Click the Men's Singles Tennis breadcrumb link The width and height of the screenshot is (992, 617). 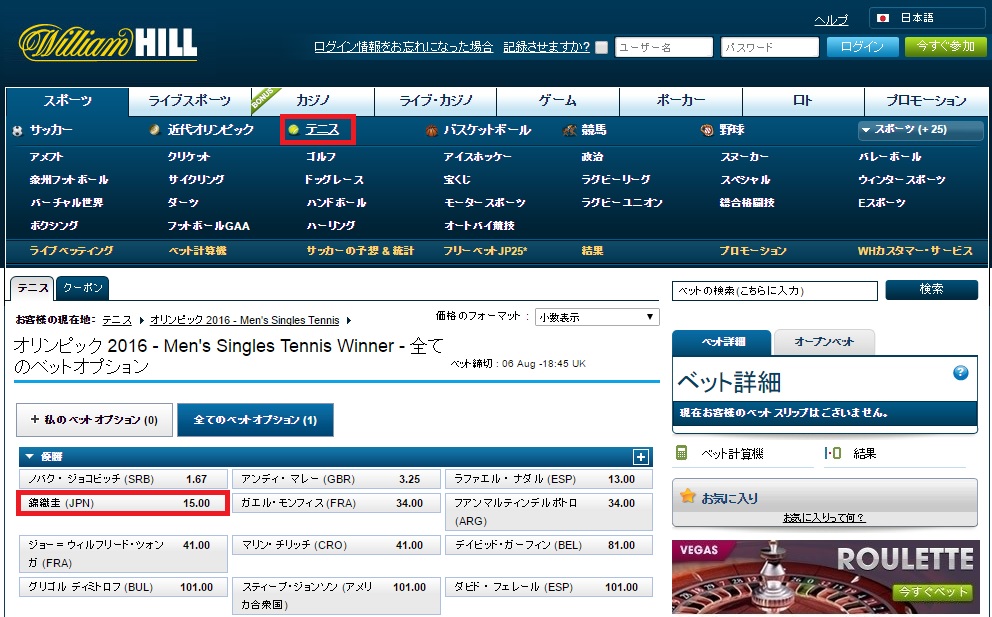[245, 320]
